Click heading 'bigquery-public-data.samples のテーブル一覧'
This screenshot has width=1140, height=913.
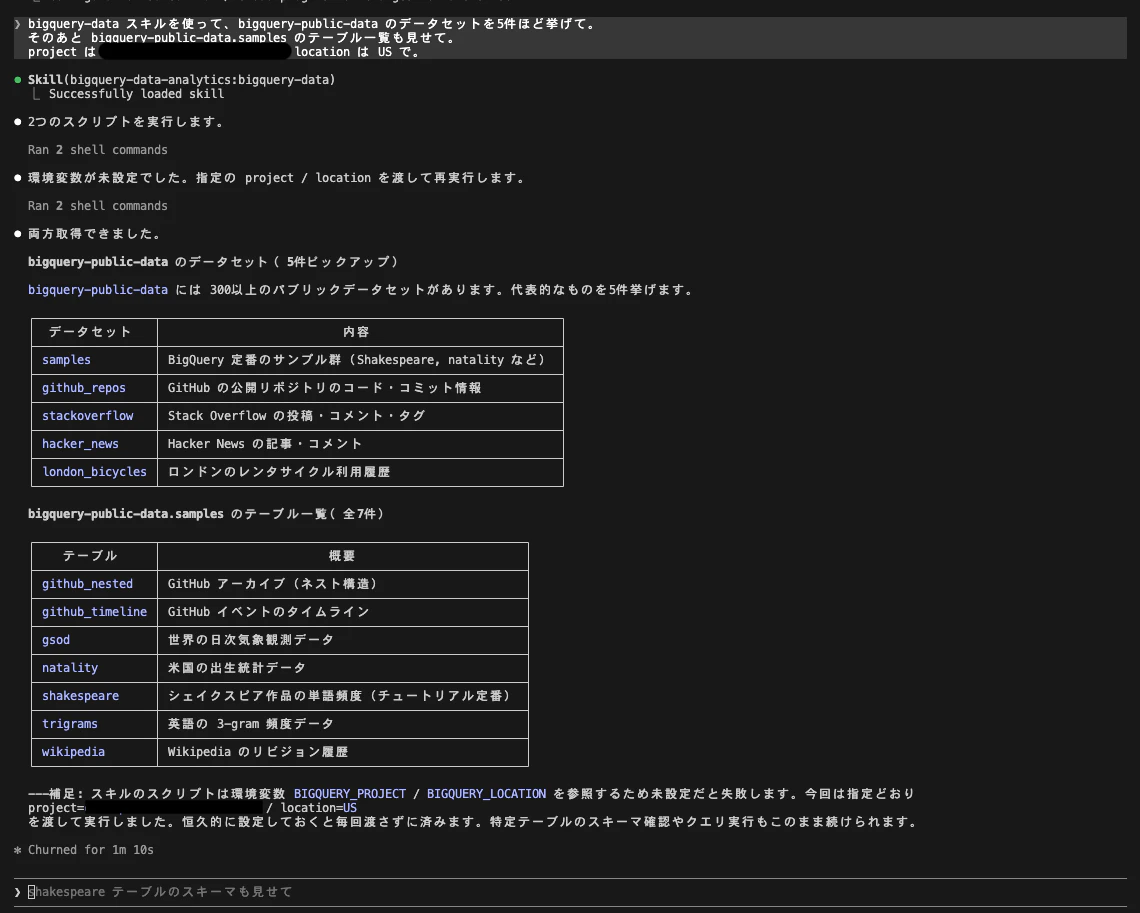tap(206, 514)
